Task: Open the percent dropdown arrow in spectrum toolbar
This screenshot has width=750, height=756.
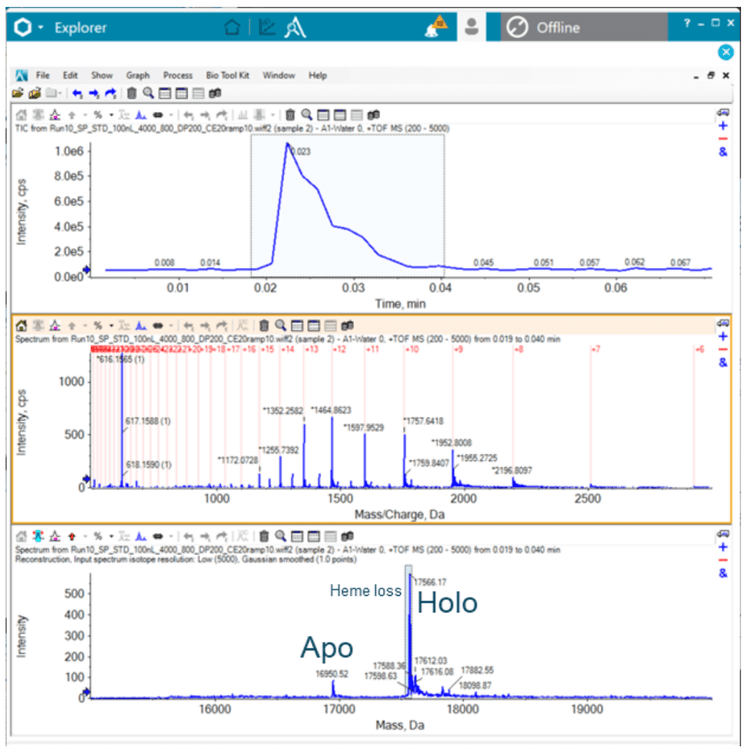Action: 110,325
